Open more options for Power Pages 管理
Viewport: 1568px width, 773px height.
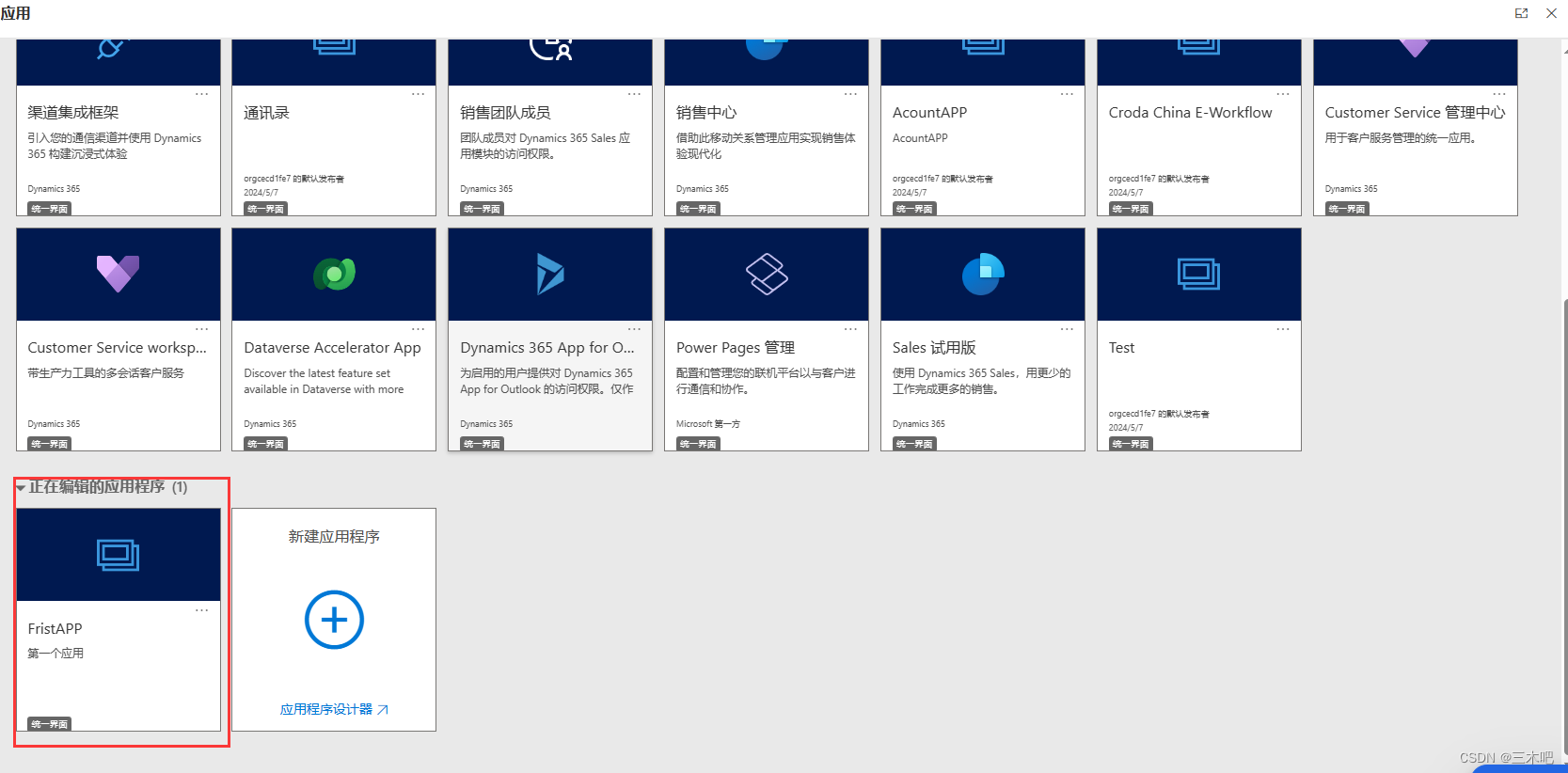(850, 329)
